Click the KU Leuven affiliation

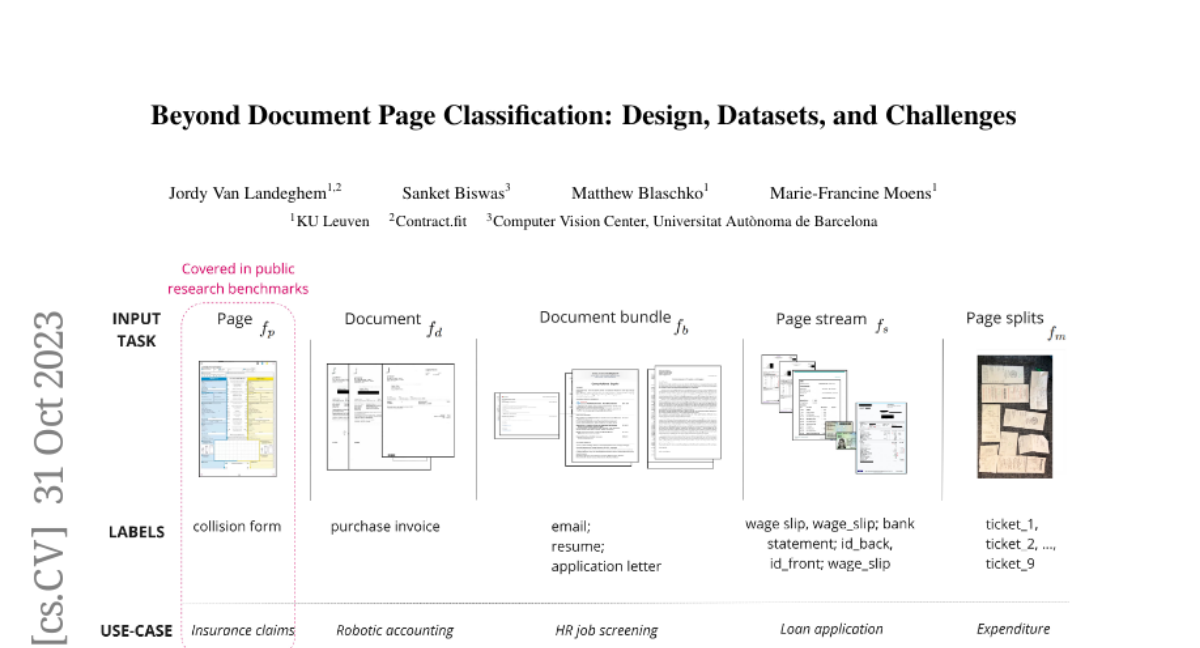[330, 221]
